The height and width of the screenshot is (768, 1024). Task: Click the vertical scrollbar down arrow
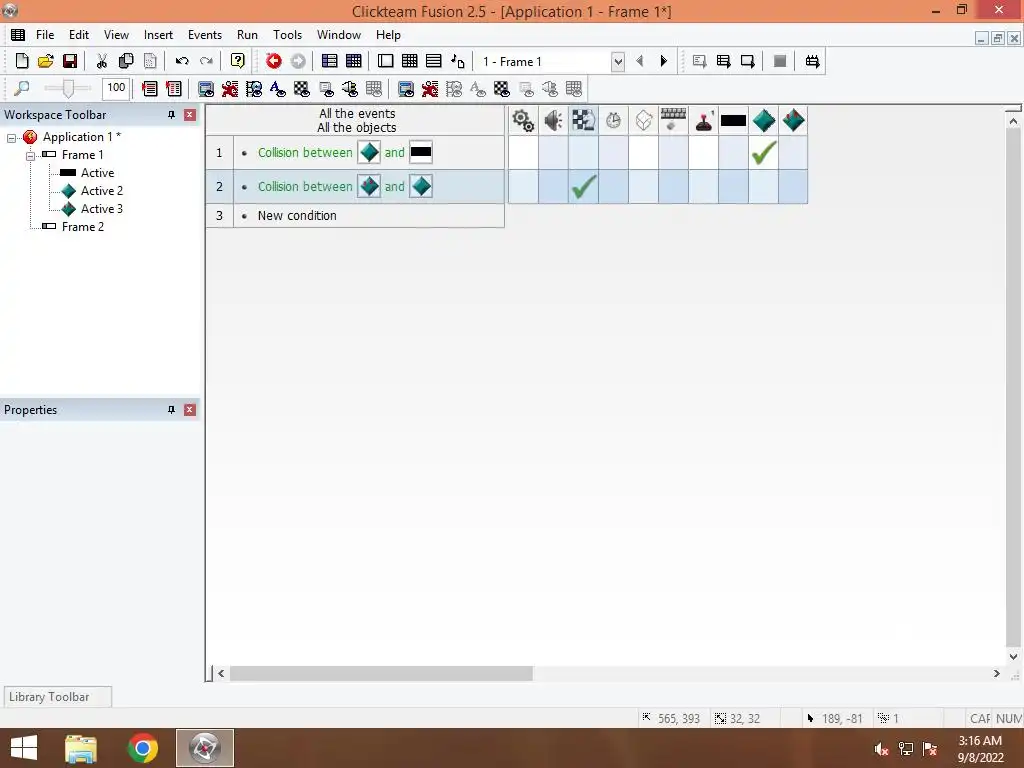[1013, 657]
